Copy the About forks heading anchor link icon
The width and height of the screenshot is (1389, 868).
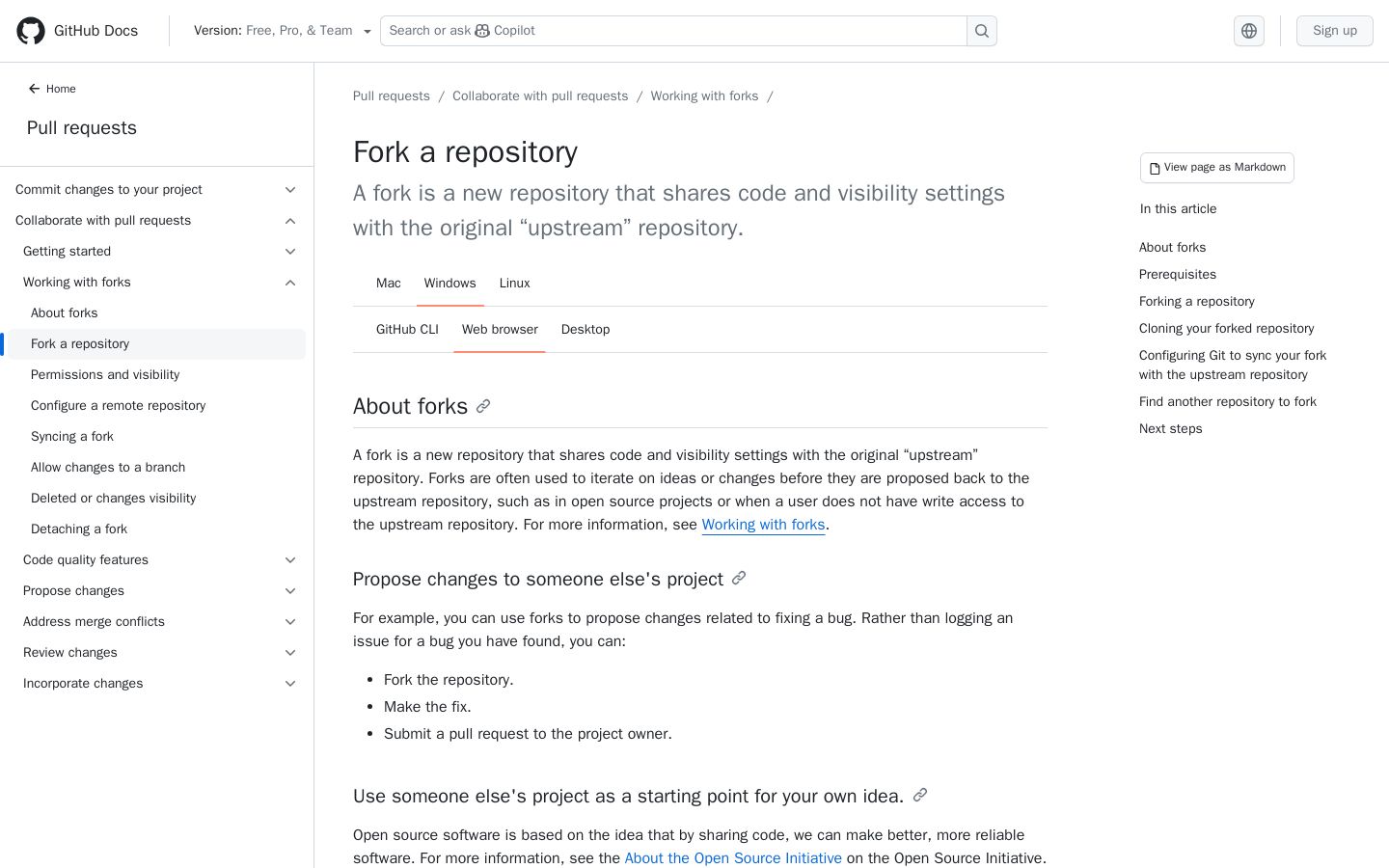[483, 407]
